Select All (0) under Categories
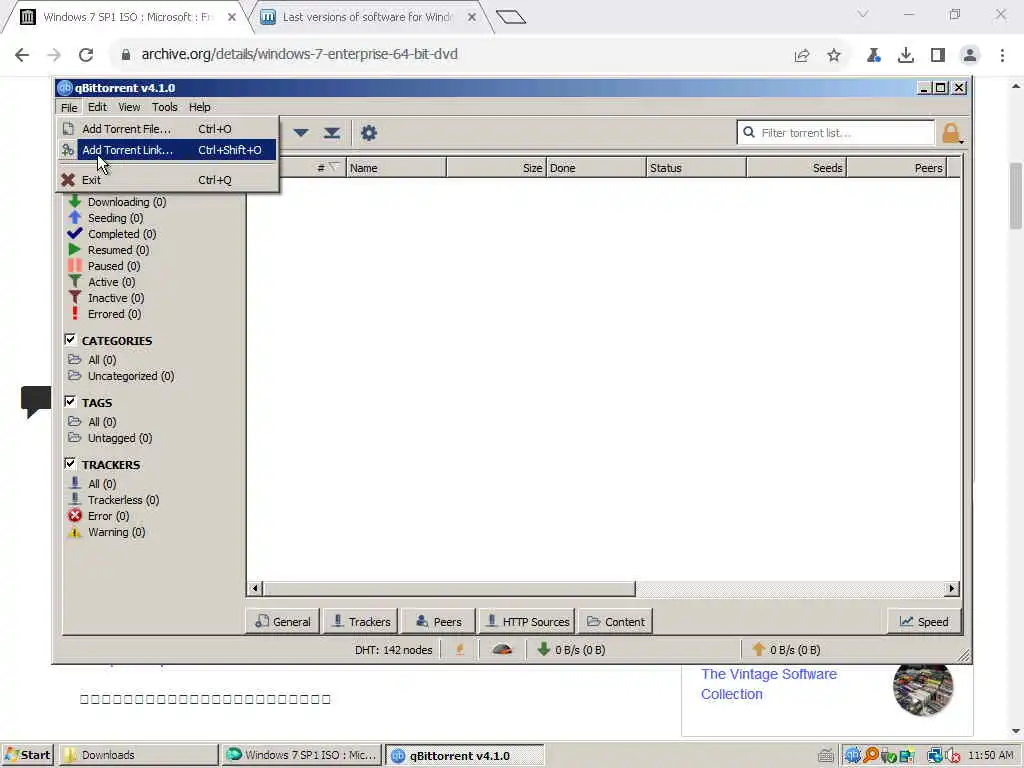Image resolution: width=1024 pixels, height=768 pixels. [102, 360]
